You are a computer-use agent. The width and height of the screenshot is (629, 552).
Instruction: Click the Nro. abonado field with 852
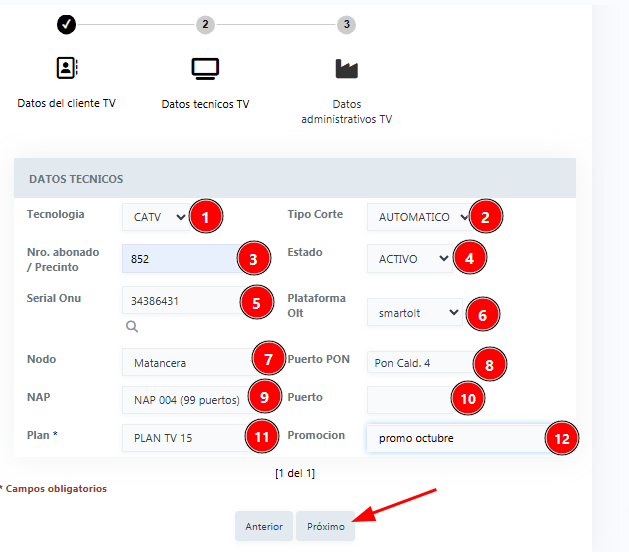point(180,259)
